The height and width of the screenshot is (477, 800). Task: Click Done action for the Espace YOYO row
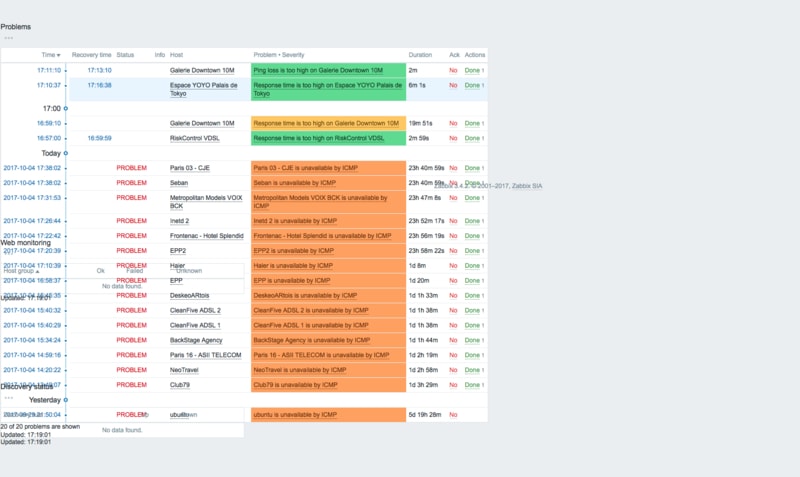point(472,85)
